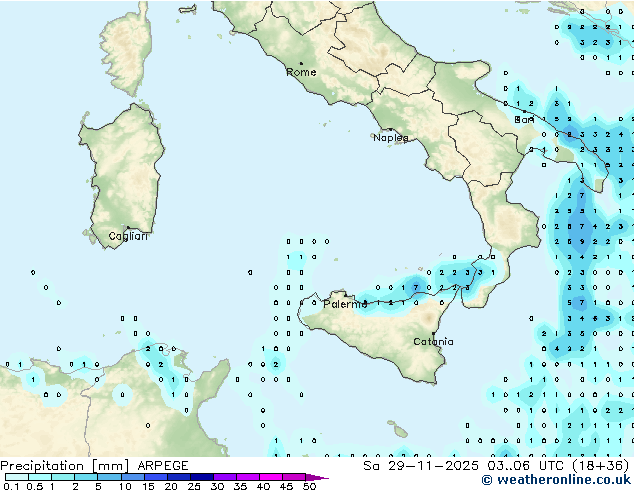The height and width of the screenshot is (490, 634).
Task: Click the 5 to 10 mm legend color box
Action: [109, 477]
